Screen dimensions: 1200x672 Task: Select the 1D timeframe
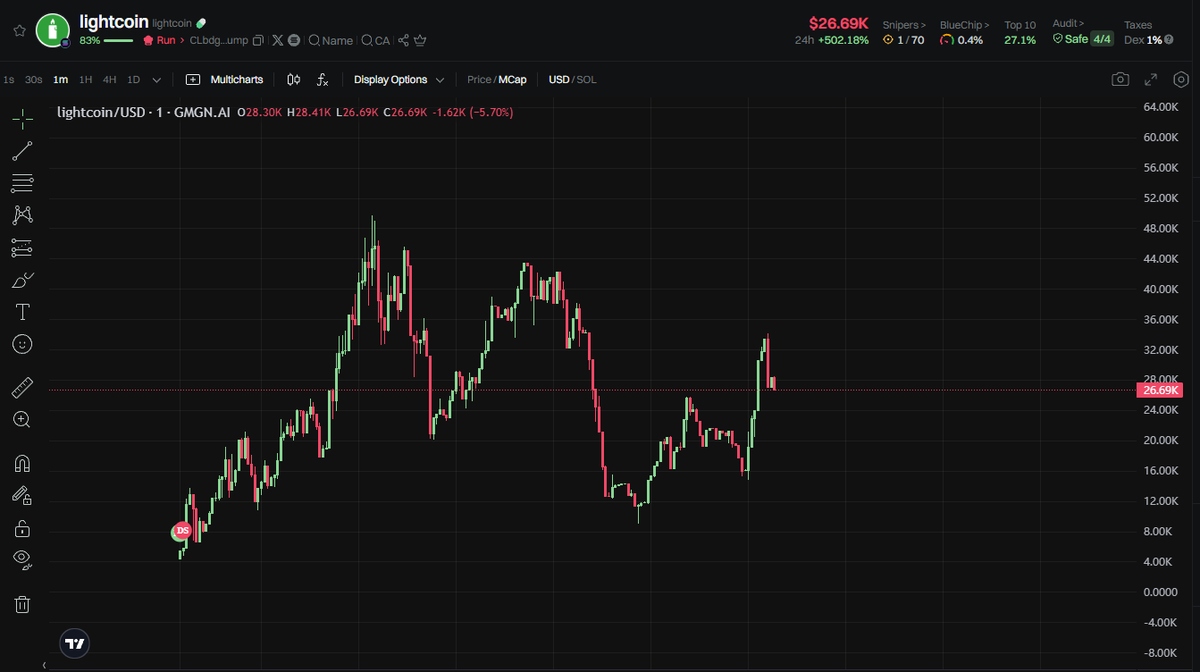tap(134, 79)
